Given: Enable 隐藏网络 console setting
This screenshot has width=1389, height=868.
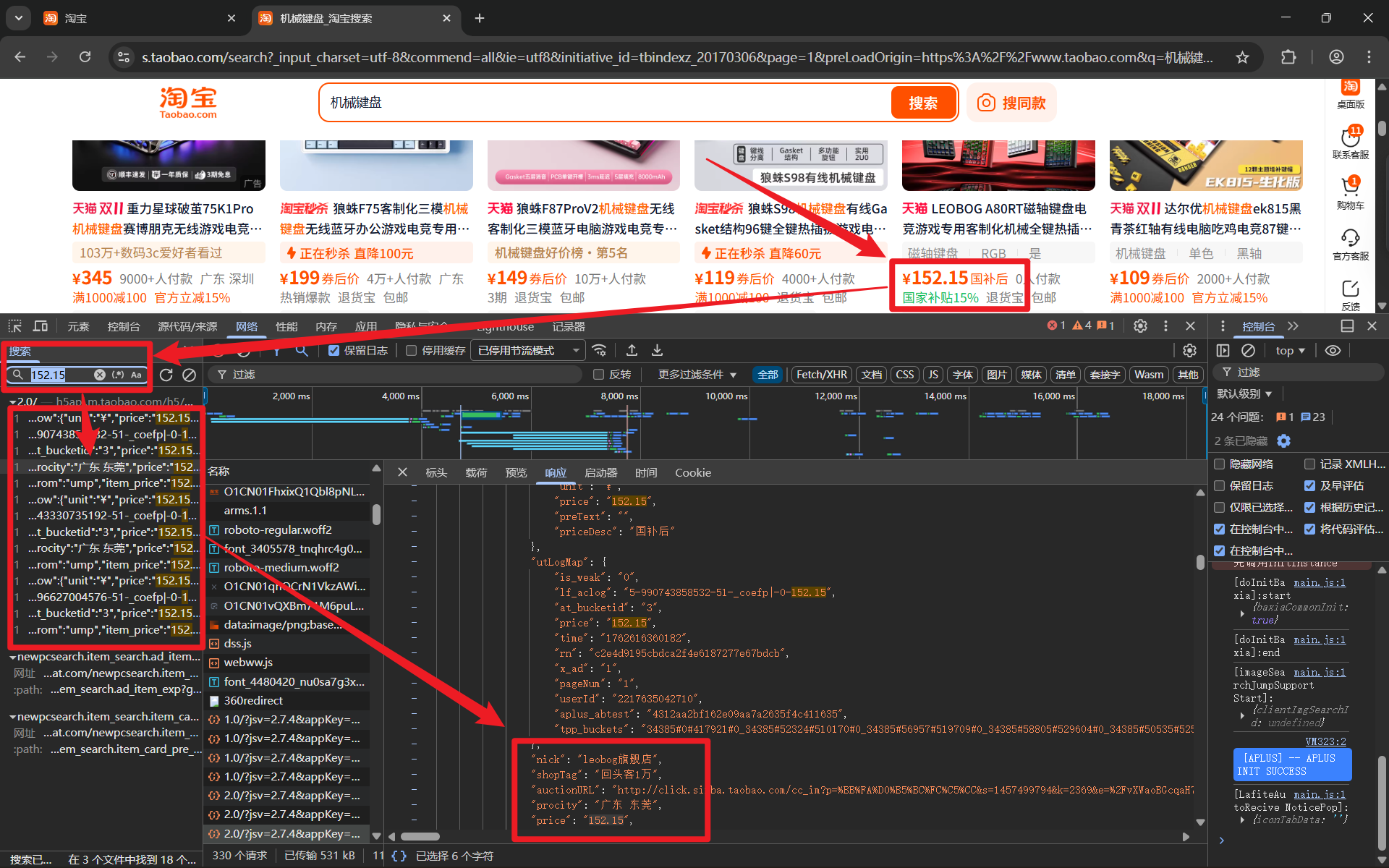Looking at the screenshot, I should [x=1220, y=464].
